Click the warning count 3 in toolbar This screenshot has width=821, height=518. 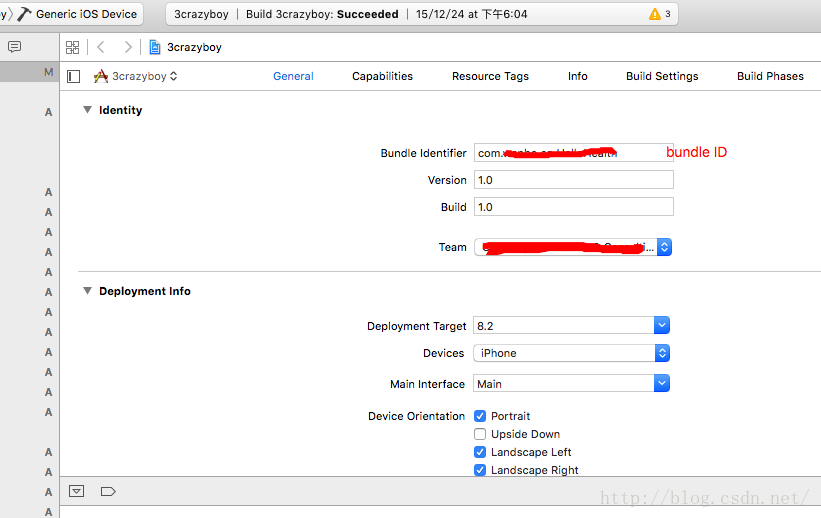pyautogui.click(x=668, y=14)
